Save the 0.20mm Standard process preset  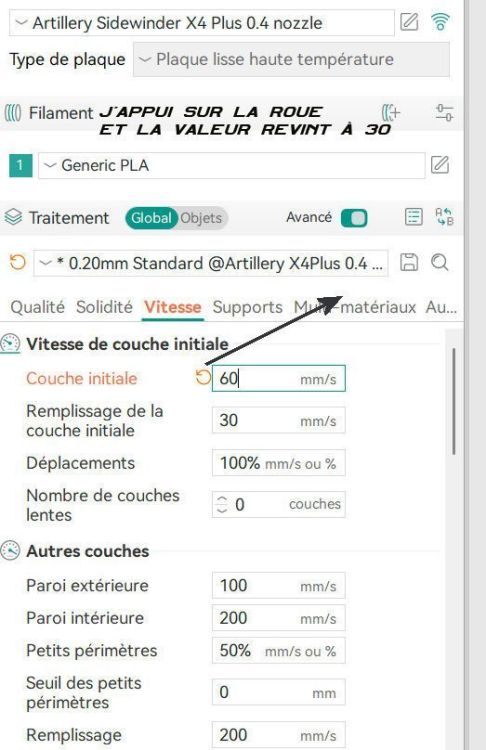click(x=409, y=263)
